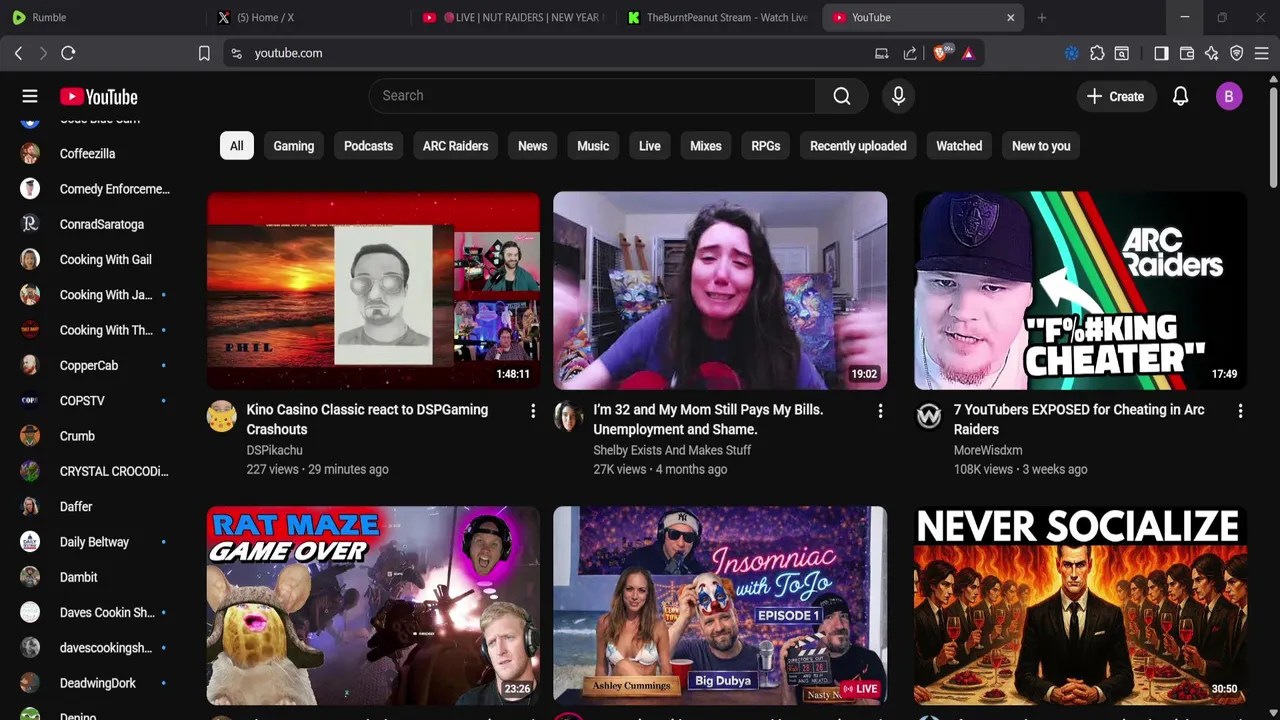Select the Live filter chip
Image resolution: width=1280 pixels, height=720 pixels.
[x=650, y=146]
